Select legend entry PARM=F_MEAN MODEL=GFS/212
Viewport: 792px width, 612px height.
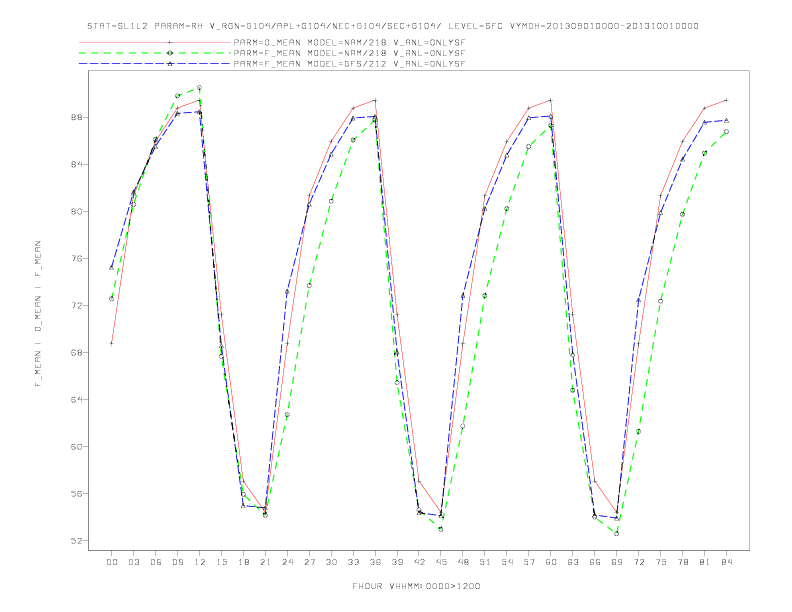tap(349, 64)
